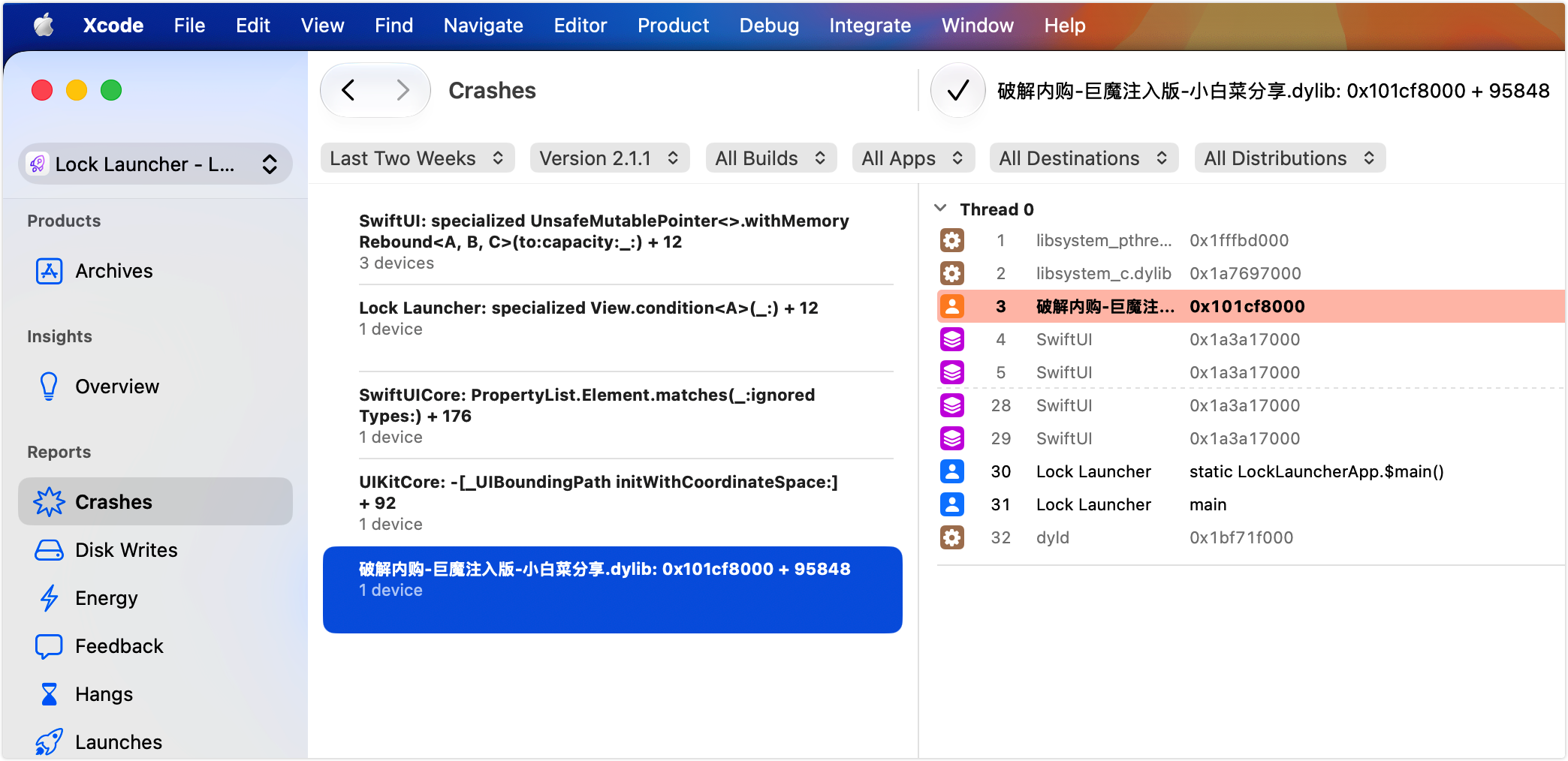Toggle the resolved checkmark button
This screenshot has height=761, width=1568.
[x=958, y=91]
